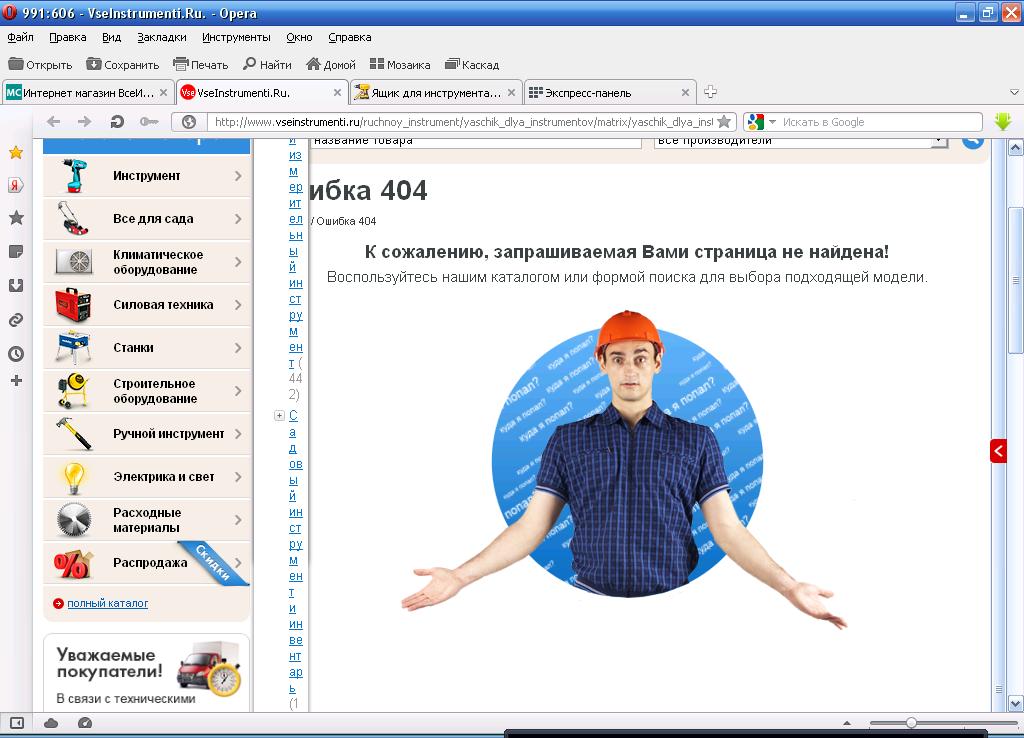Expand Станки category chevron

click(x=238, y=348)
